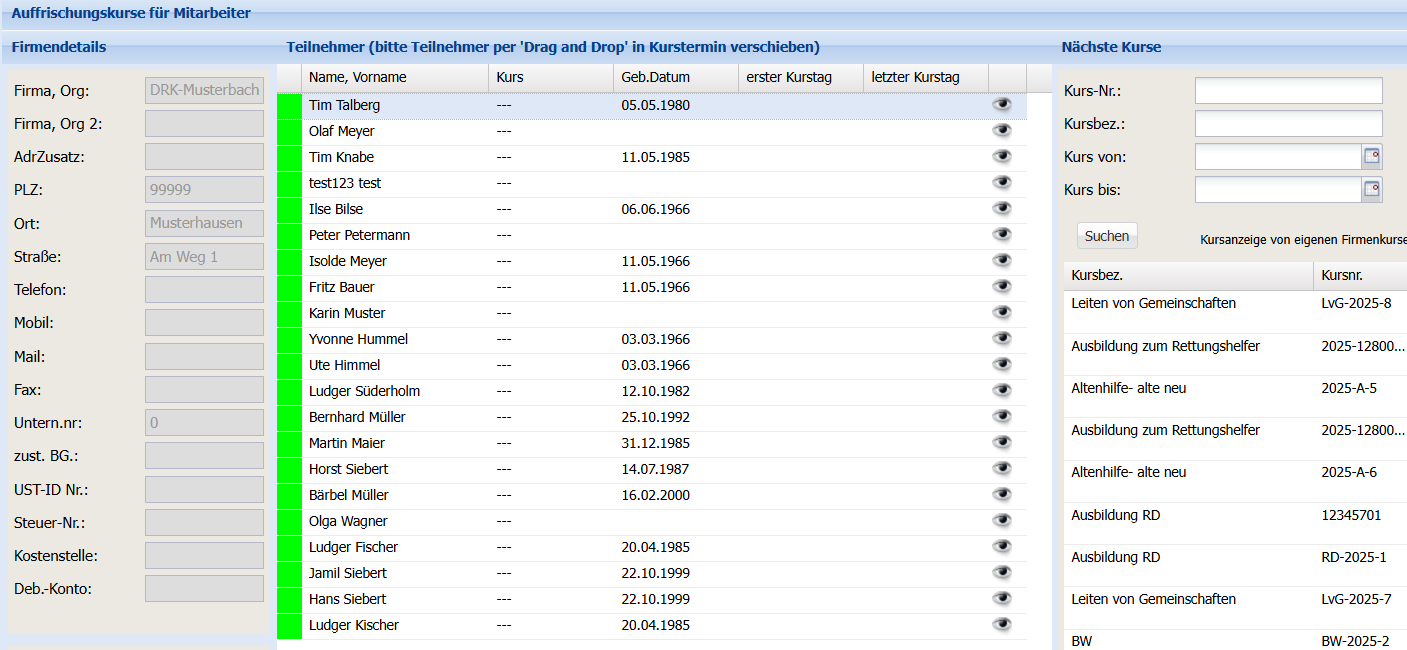The height and width of the screenshot is (650, 1407).
Task: Click into the Kursbez. search field
Action: [1288, 124]
